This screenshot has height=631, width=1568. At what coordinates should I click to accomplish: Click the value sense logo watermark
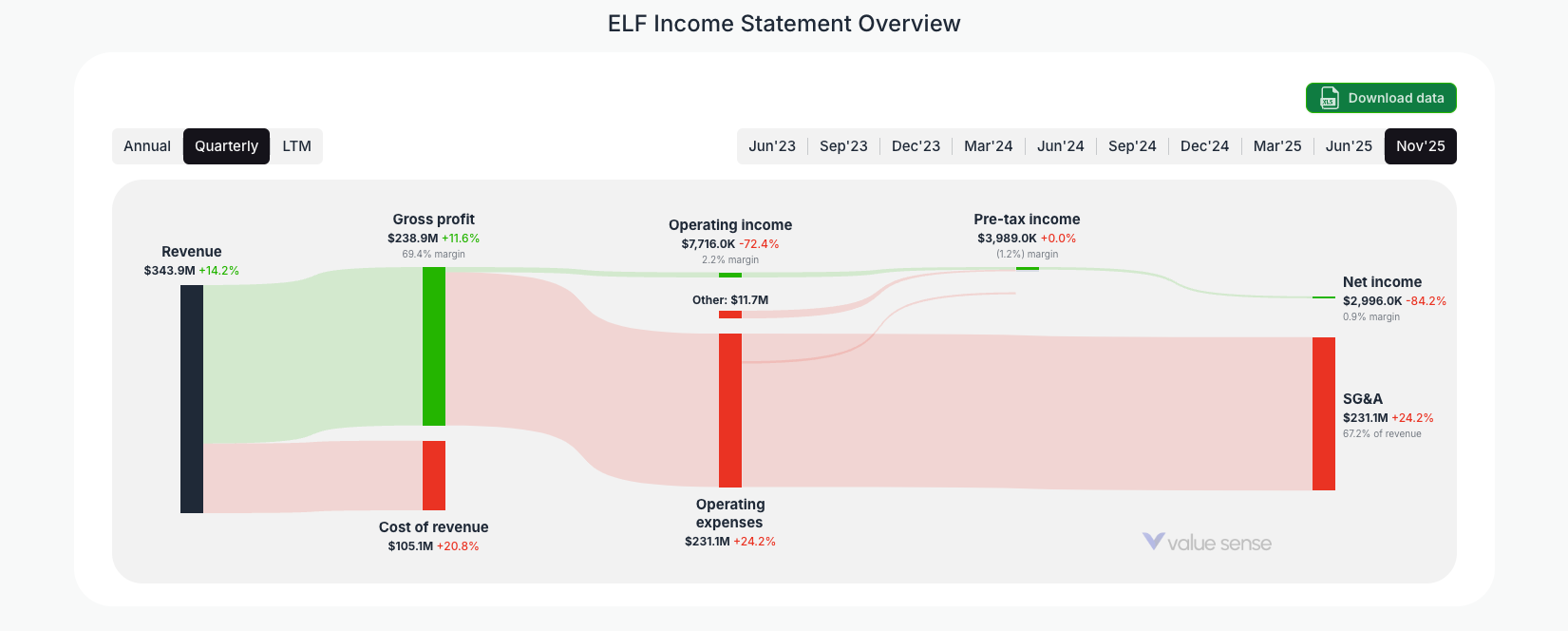coord(1206,543)
